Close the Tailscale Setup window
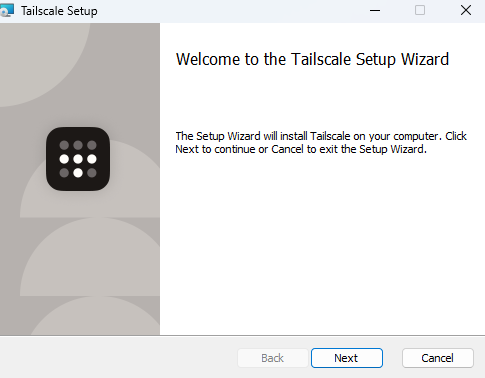 (x=466, y=10)
